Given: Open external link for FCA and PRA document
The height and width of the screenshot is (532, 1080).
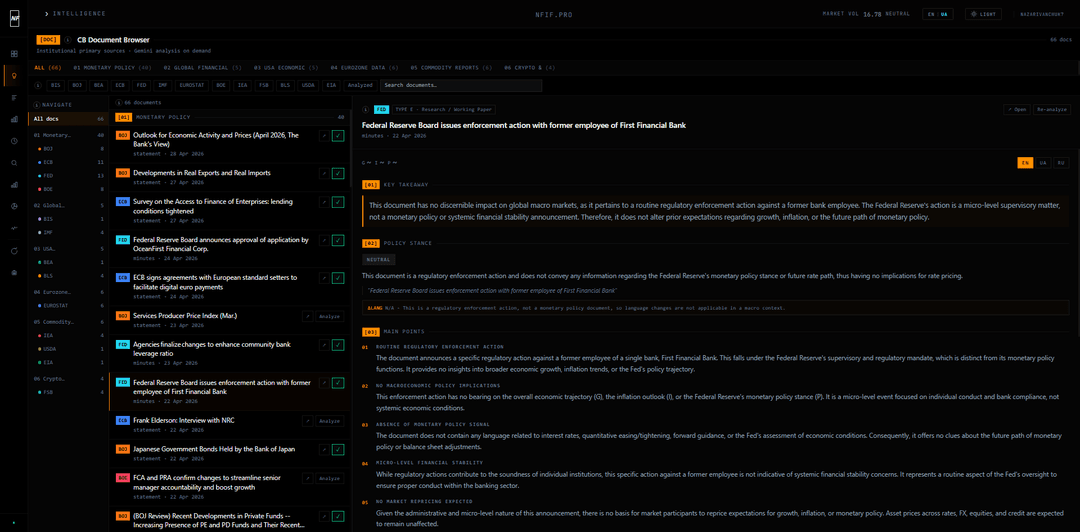Looking at the screenshot, I should 308,478.
